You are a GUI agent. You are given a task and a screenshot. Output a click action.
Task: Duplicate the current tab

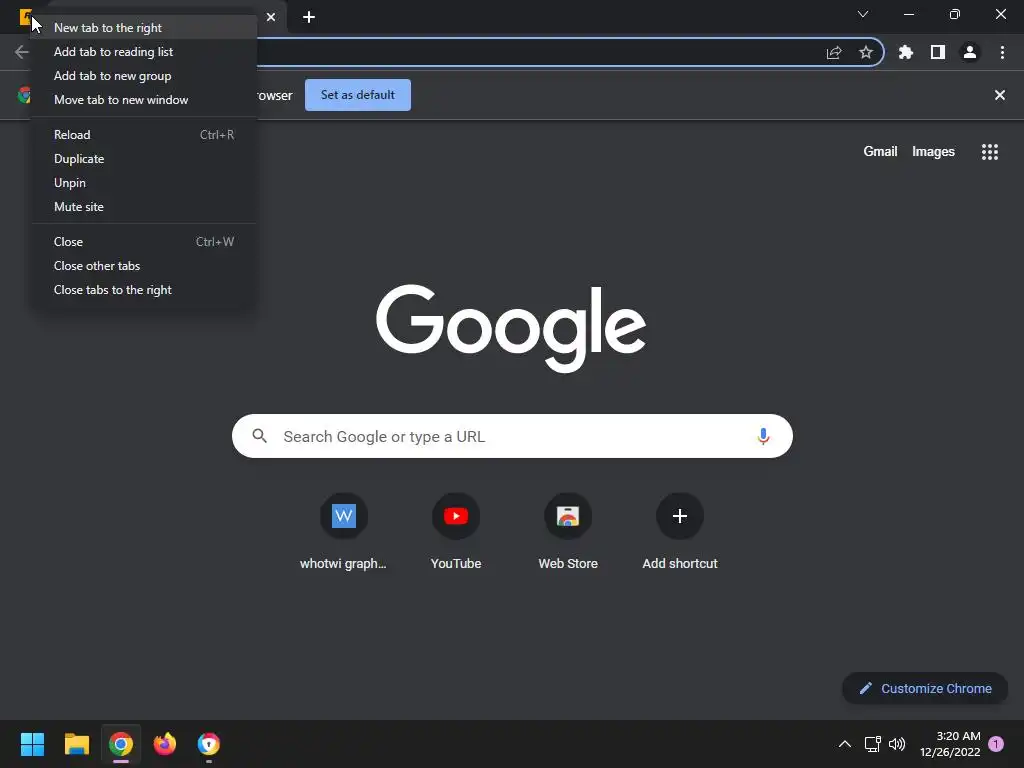click(144, 159)
